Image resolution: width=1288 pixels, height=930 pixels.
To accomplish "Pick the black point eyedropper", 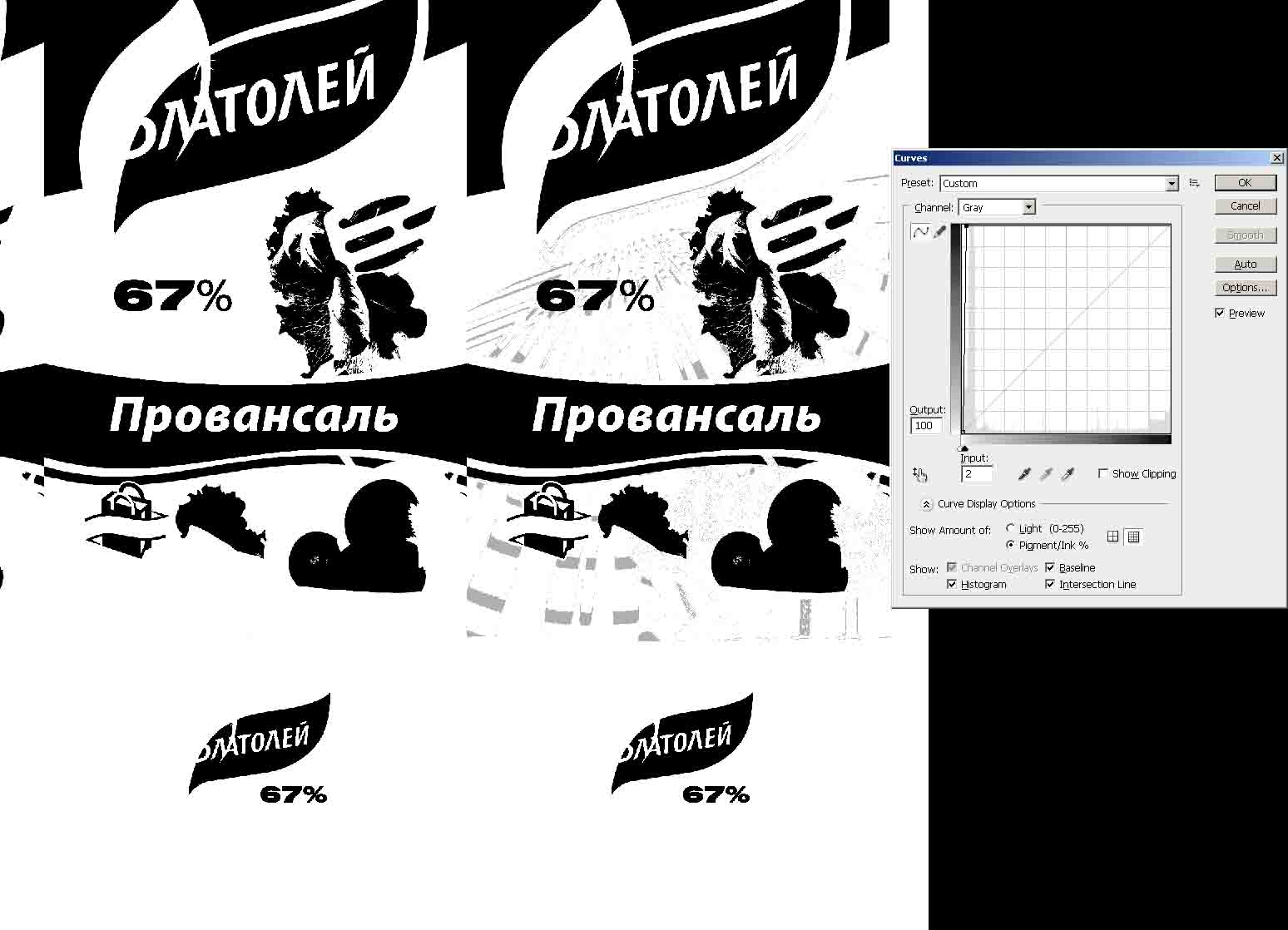I will coord(1025,474).
